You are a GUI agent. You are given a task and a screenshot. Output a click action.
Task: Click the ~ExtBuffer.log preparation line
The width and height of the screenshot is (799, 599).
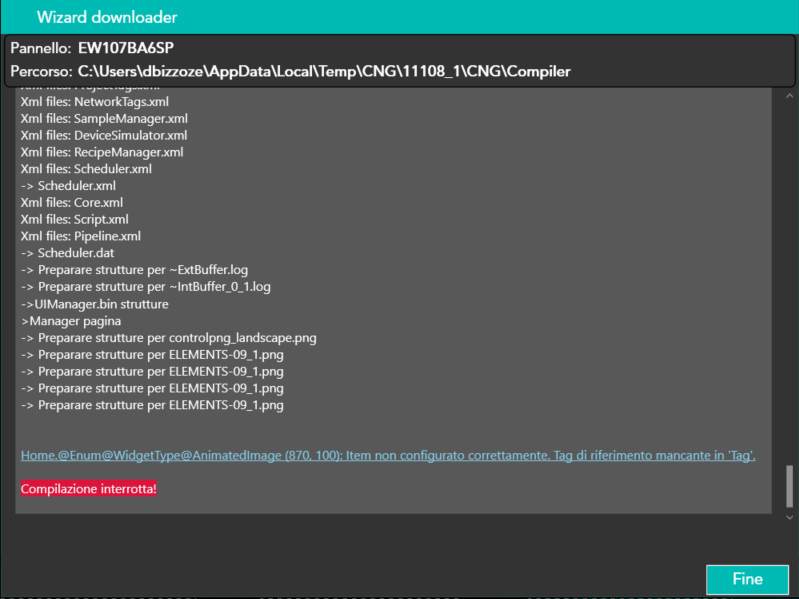point(134,270)
